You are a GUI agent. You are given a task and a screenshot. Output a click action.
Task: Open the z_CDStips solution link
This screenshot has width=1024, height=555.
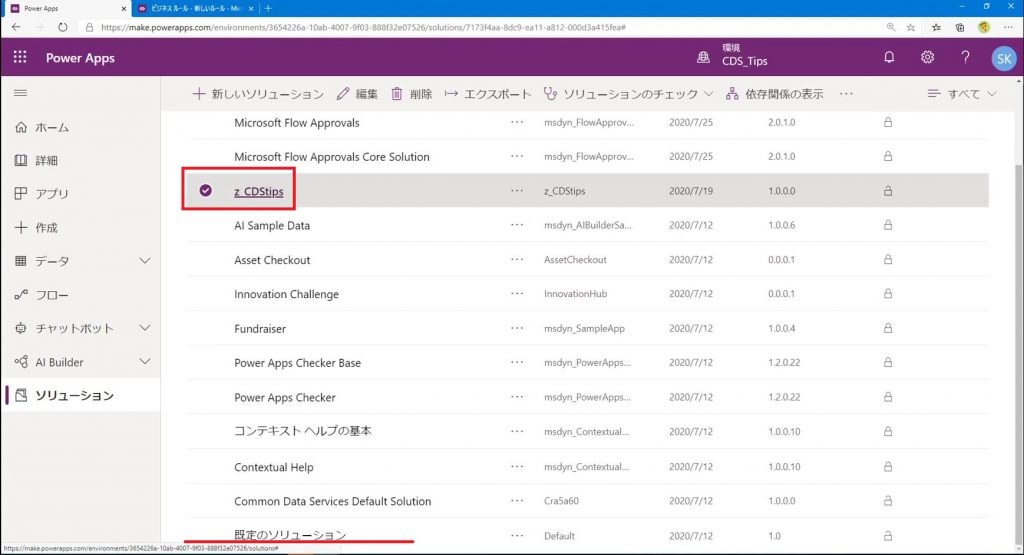259,191
